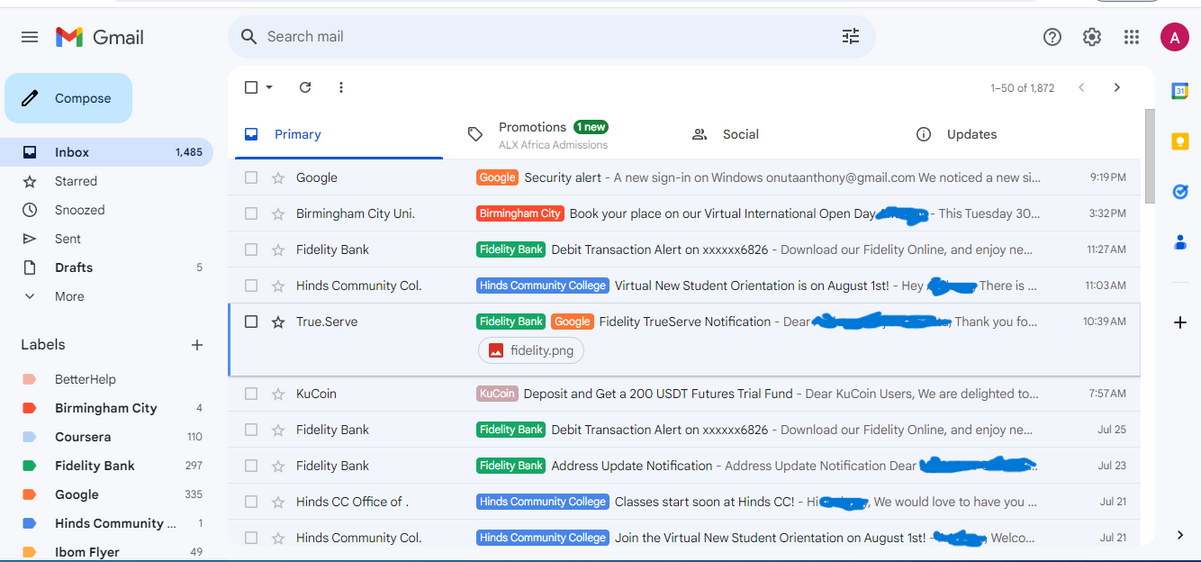1201x562 pixels.
Task: Compose a new email
Action: [68, 98]
